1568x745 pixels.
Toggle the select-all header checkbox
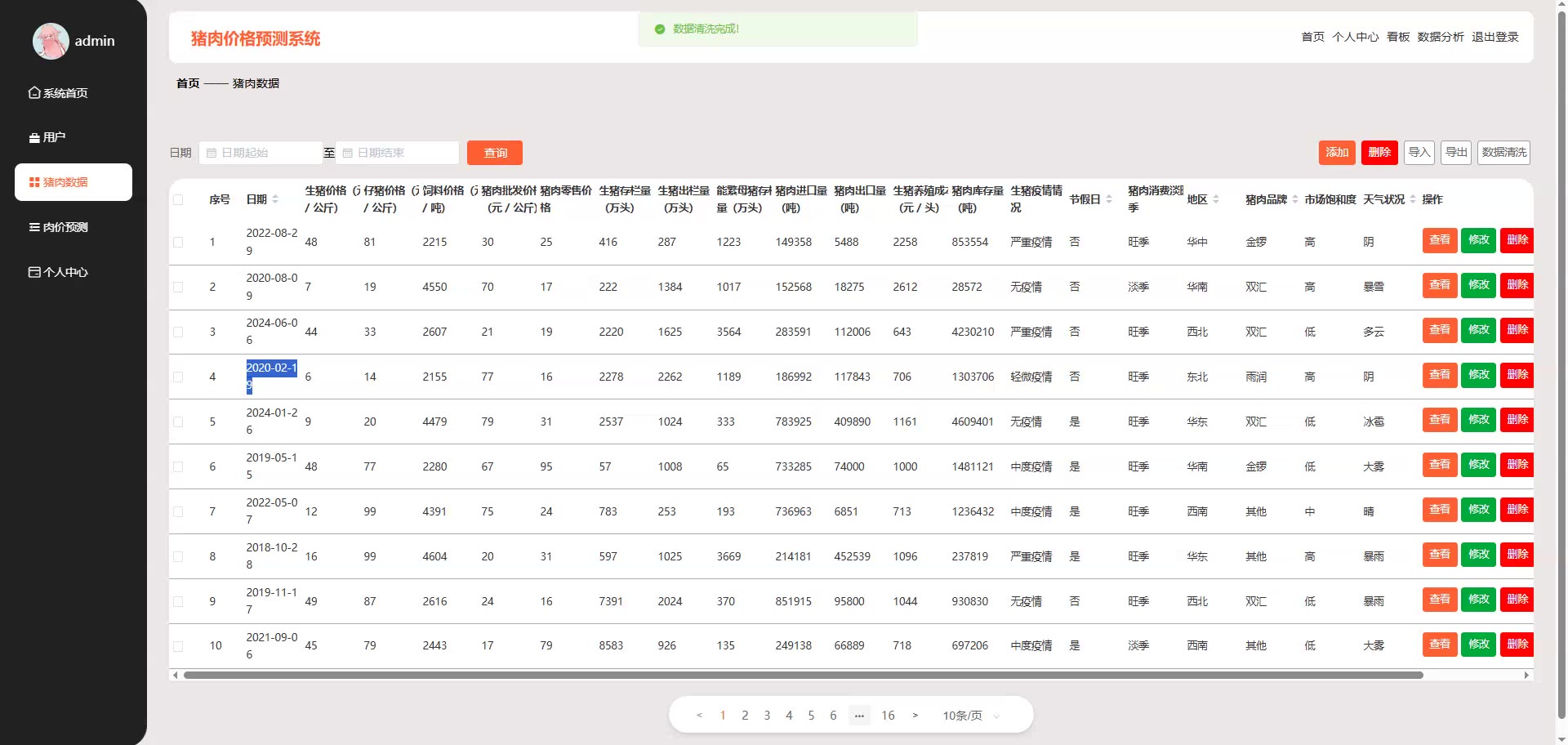(x=178, y=199)
